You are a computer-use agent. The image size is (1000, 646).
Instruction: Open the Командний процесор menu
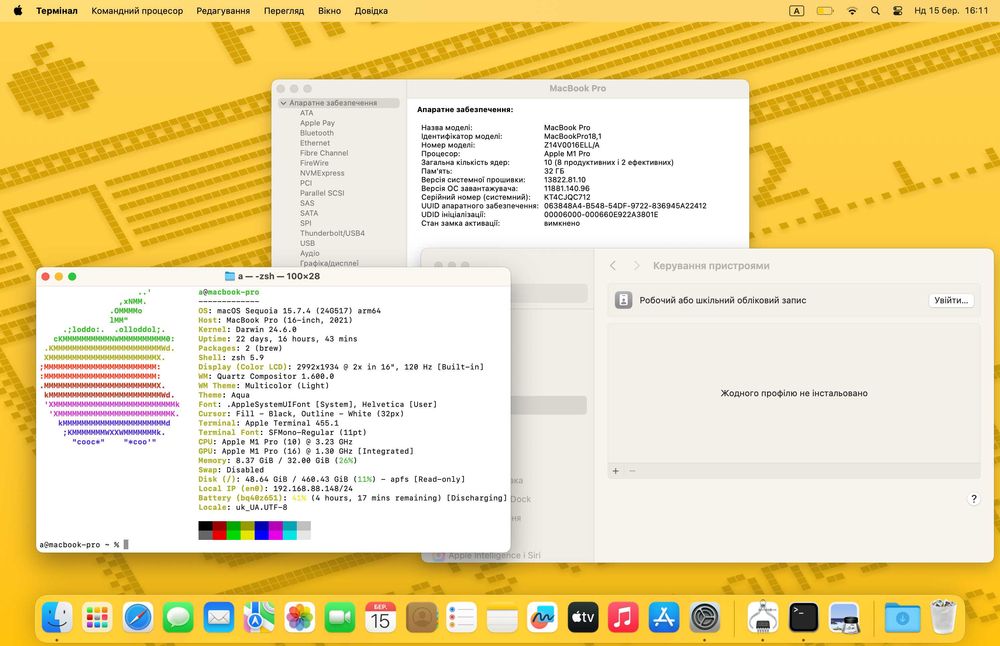click(137, 11)
